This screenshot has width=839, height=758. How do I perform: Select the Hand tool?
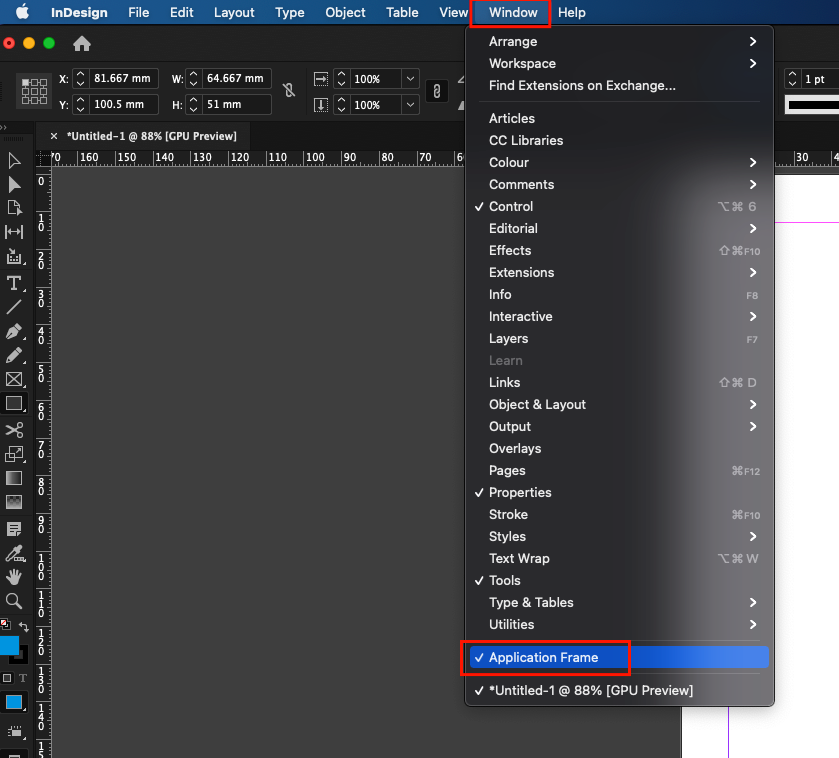(x=14, y=575)
